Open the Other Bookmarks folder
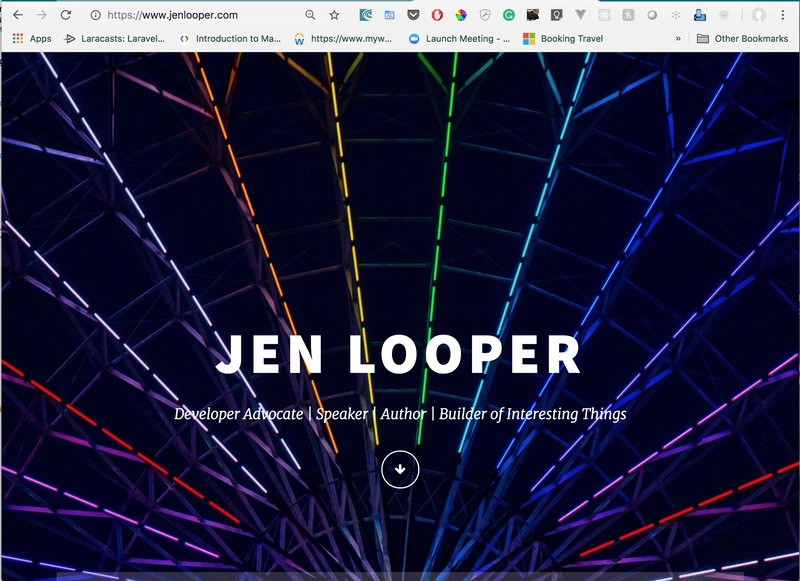This screenshot has height=581, width=800. [x=743, y=39]
